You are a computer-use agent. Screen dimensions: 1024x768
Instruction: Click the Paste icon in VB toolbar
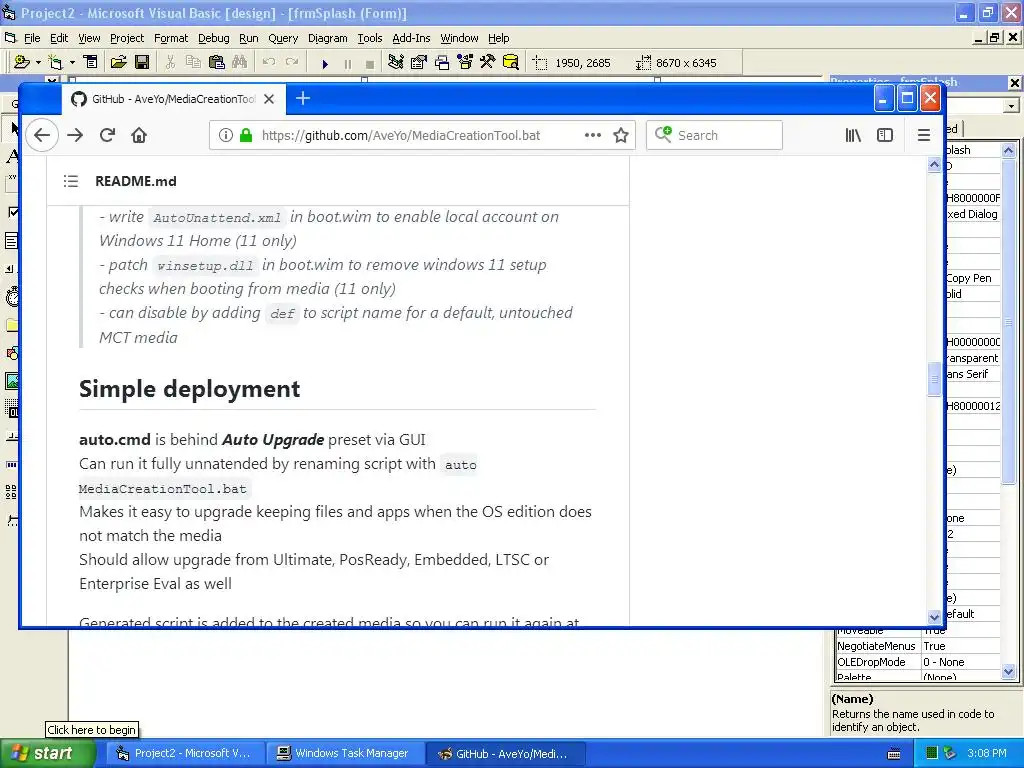coord(216,62)
